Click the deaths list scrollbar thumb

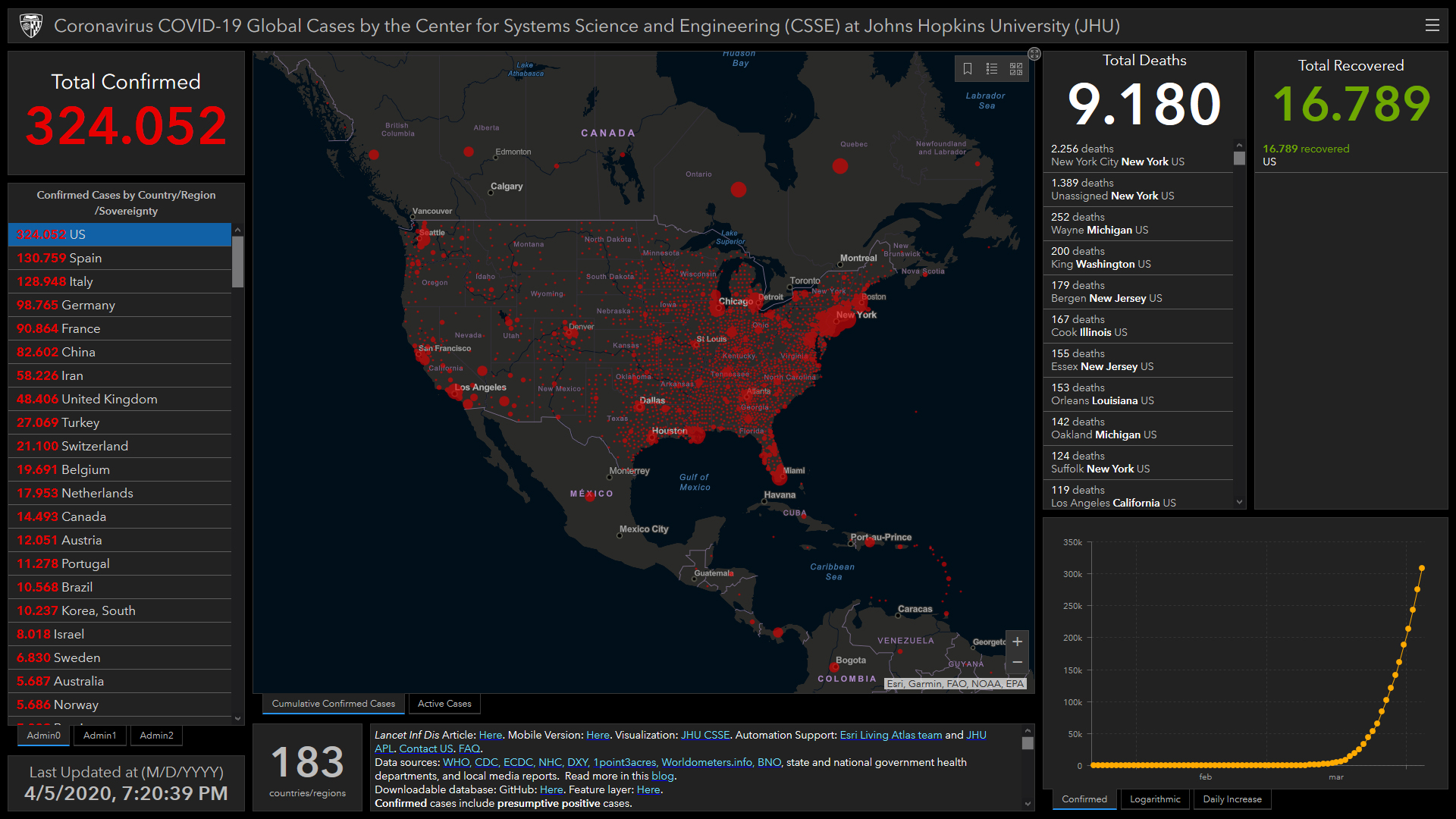(1239, 158)
